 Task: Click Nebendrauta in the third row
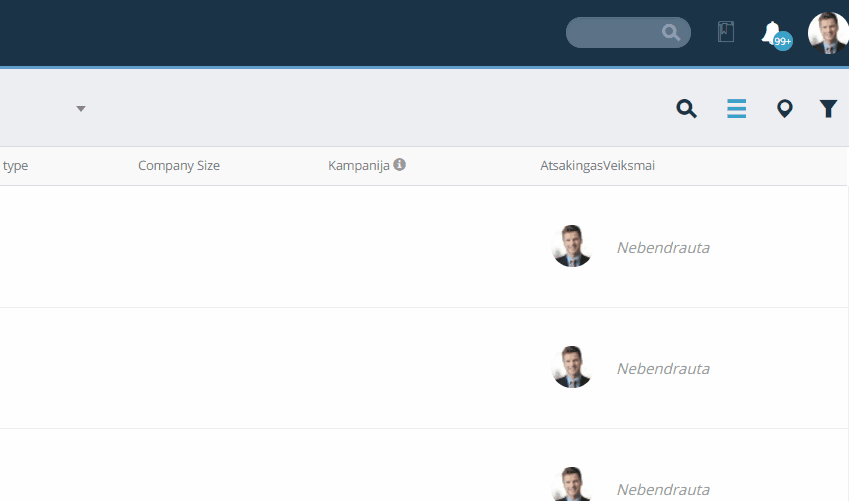pyautogui.click(x=663, y=490)
